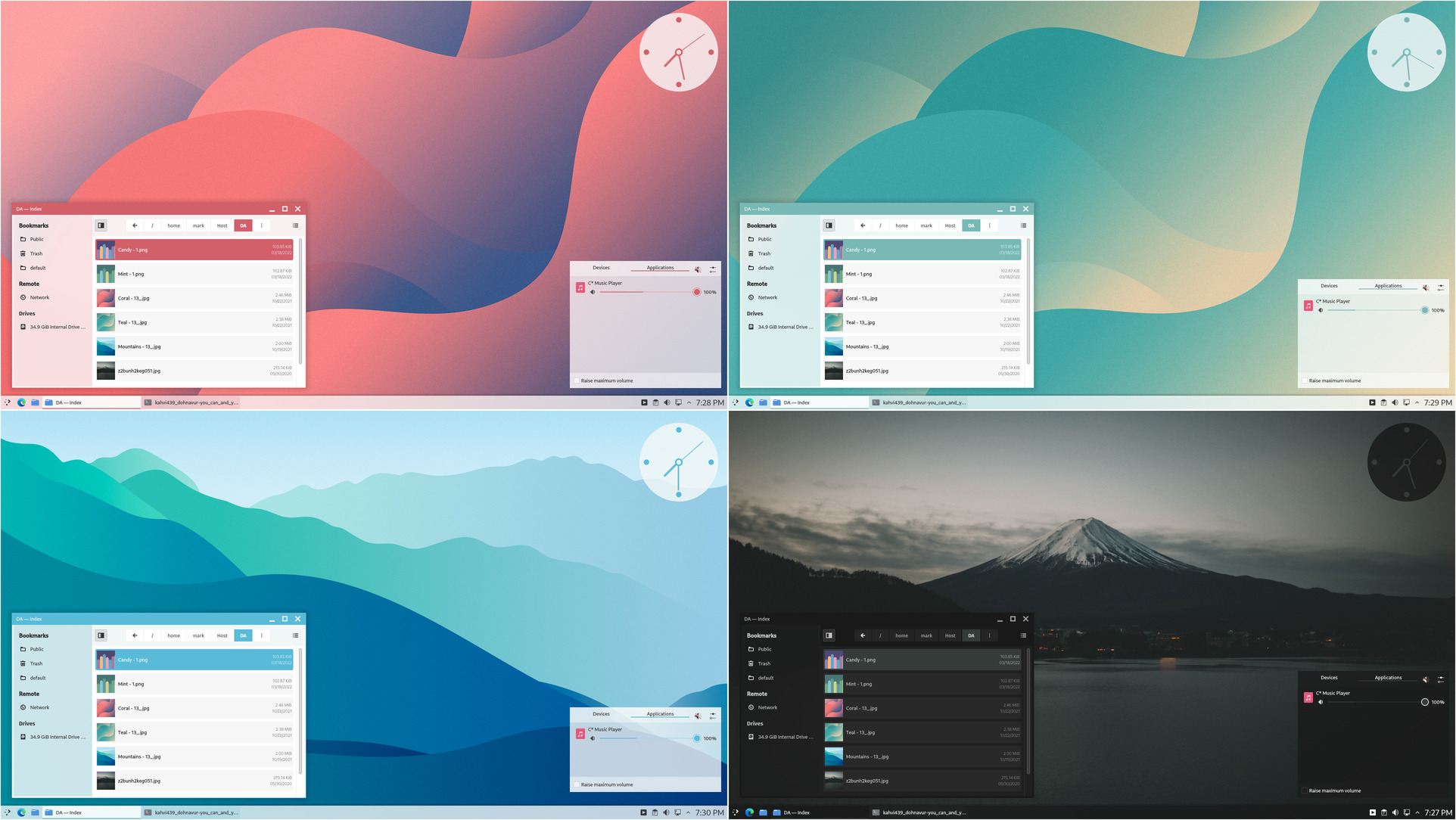Open view list menu in pink Index window
1456x820 pixels.
(x=295, y=225)
